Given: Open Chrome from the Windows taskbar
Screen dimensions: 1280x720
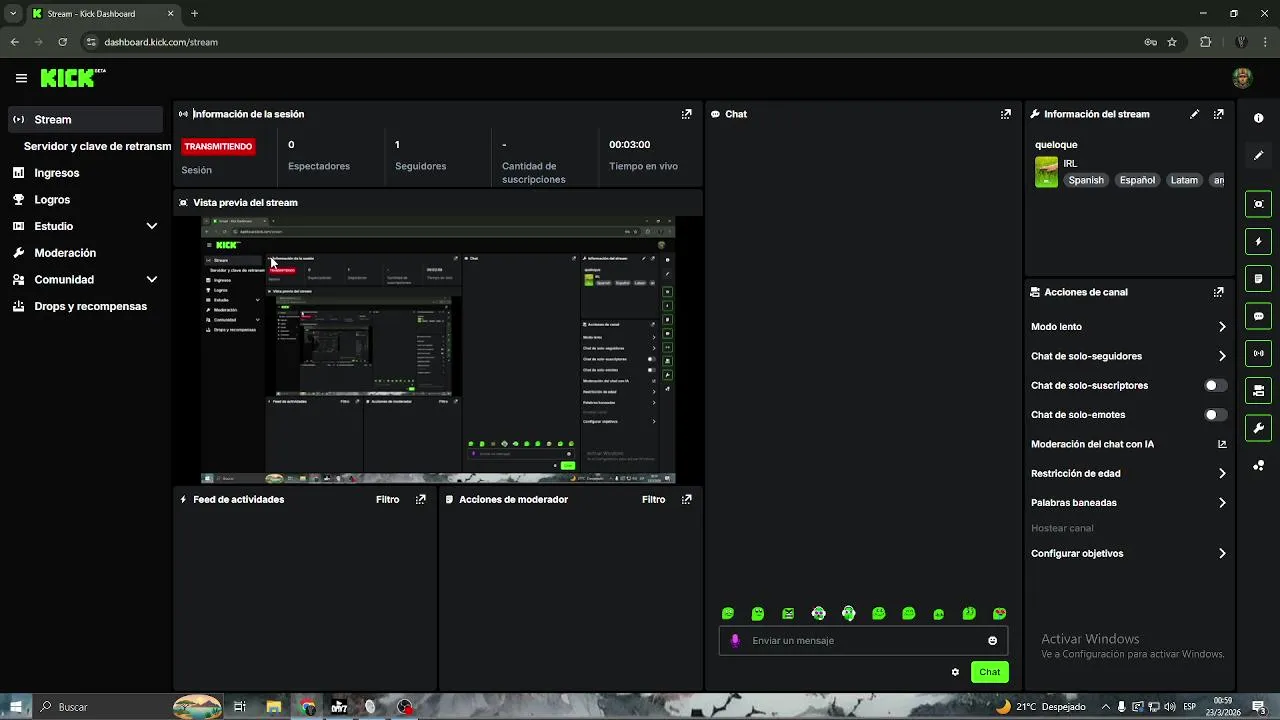Looking at the screenshot, I should click(x=308, y=707).
